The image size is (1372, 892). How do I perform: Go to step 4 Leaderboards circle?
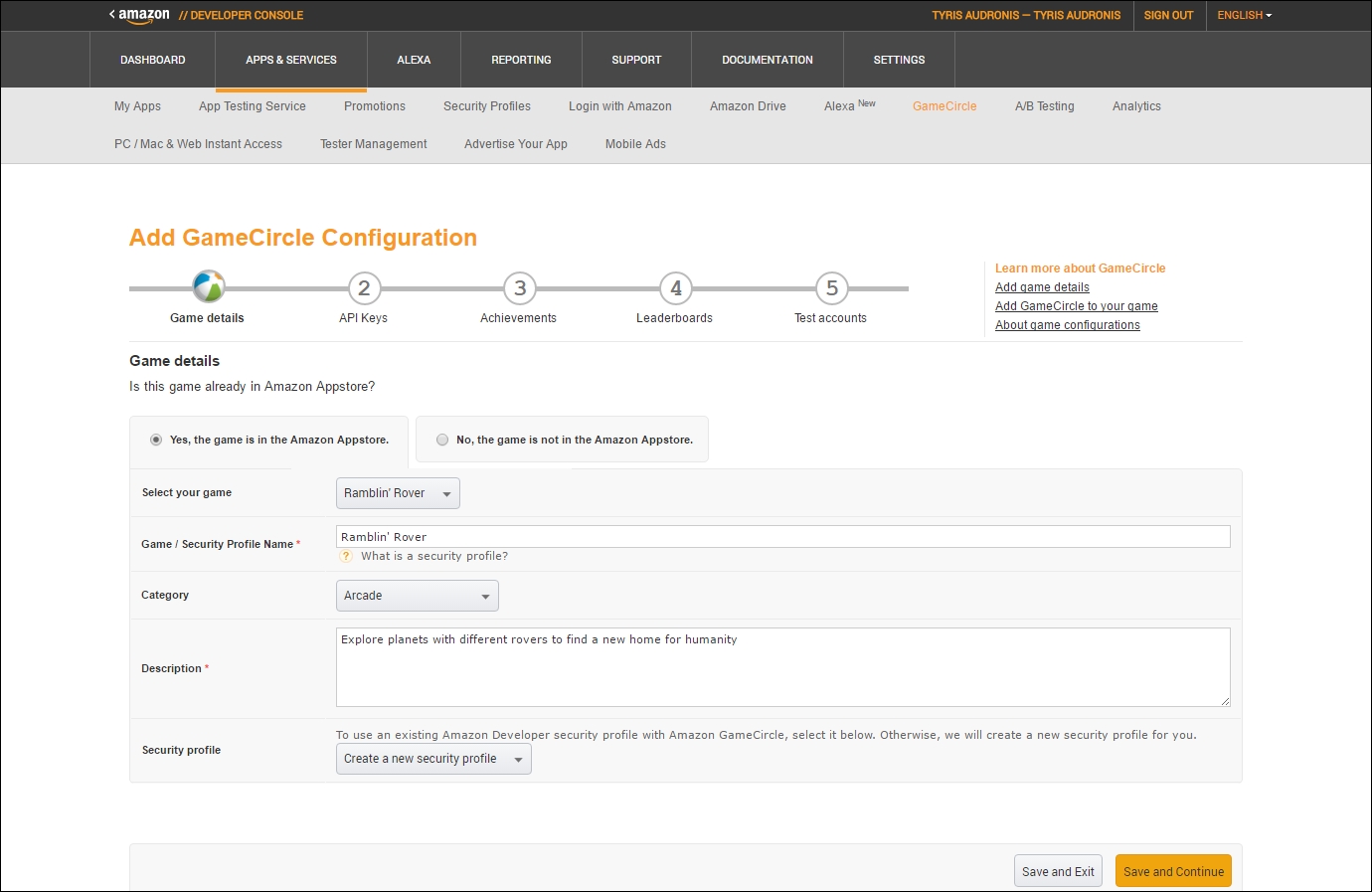click(676, 288)
